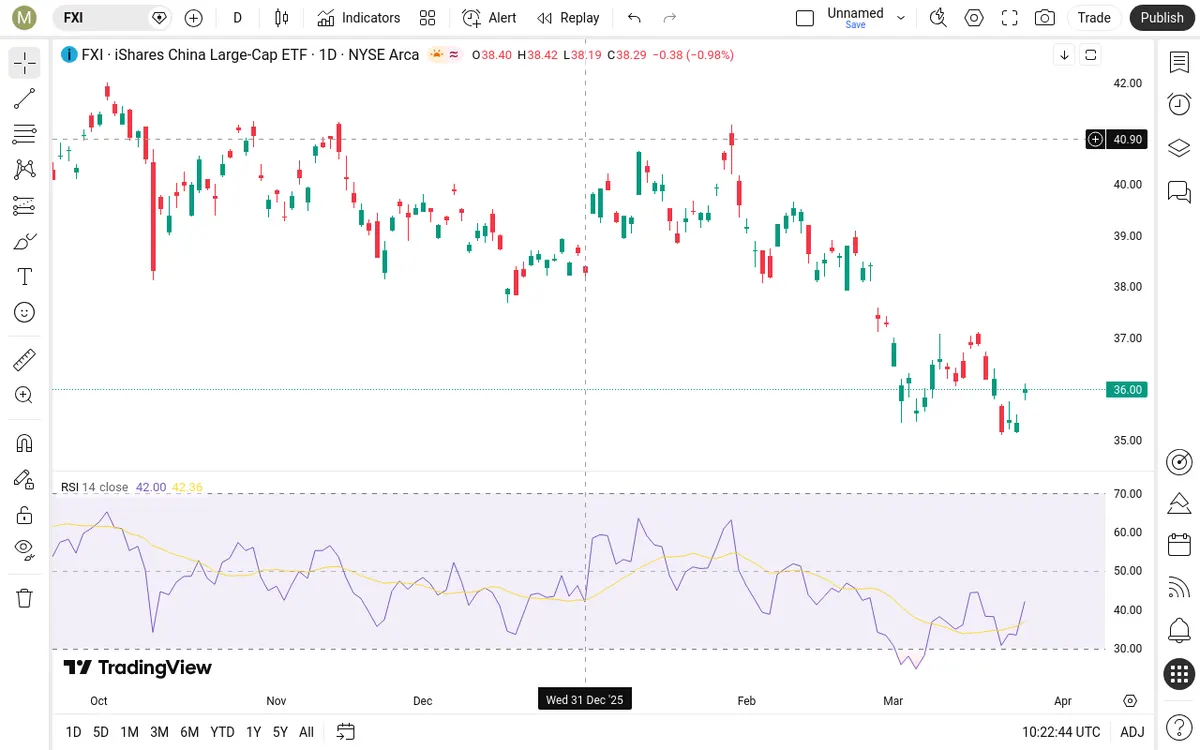Open the target-style icon panel in right sidebar
Viewport: 1200px width, 750px height.
pos(1179,461)
